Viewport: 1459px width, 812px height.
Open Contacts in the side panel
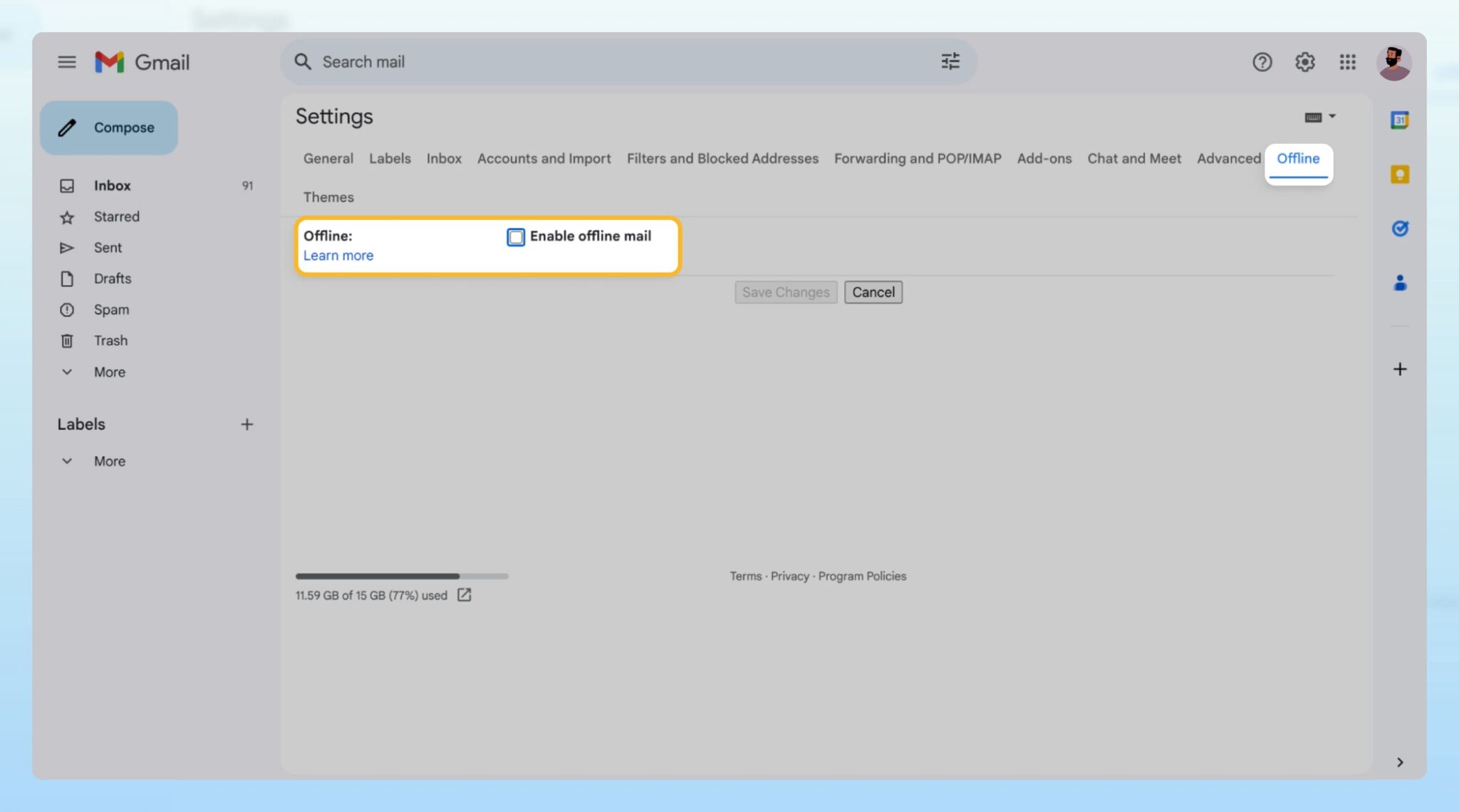click(x=1399, y=283)
